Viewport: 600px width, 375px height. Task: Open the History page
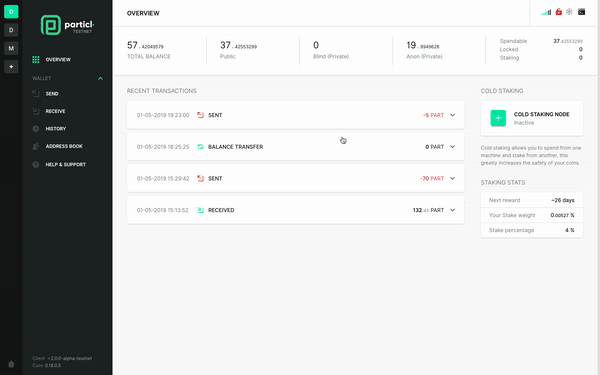(x=56, y=129)
